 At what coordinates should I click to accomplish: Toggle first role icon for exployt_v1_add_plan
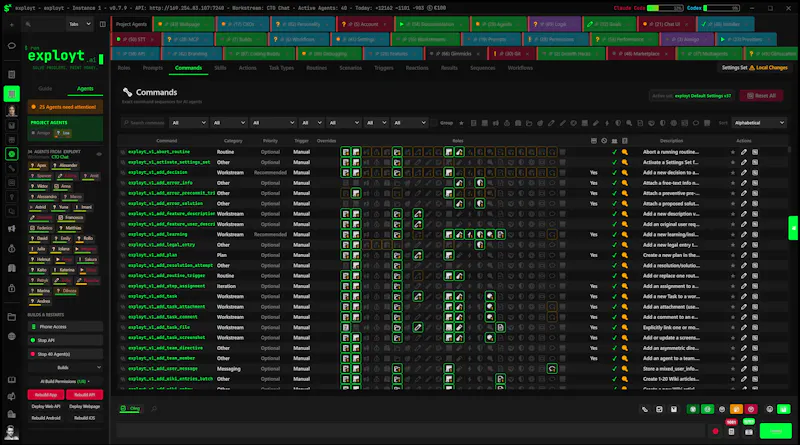(x=345, y=255)
